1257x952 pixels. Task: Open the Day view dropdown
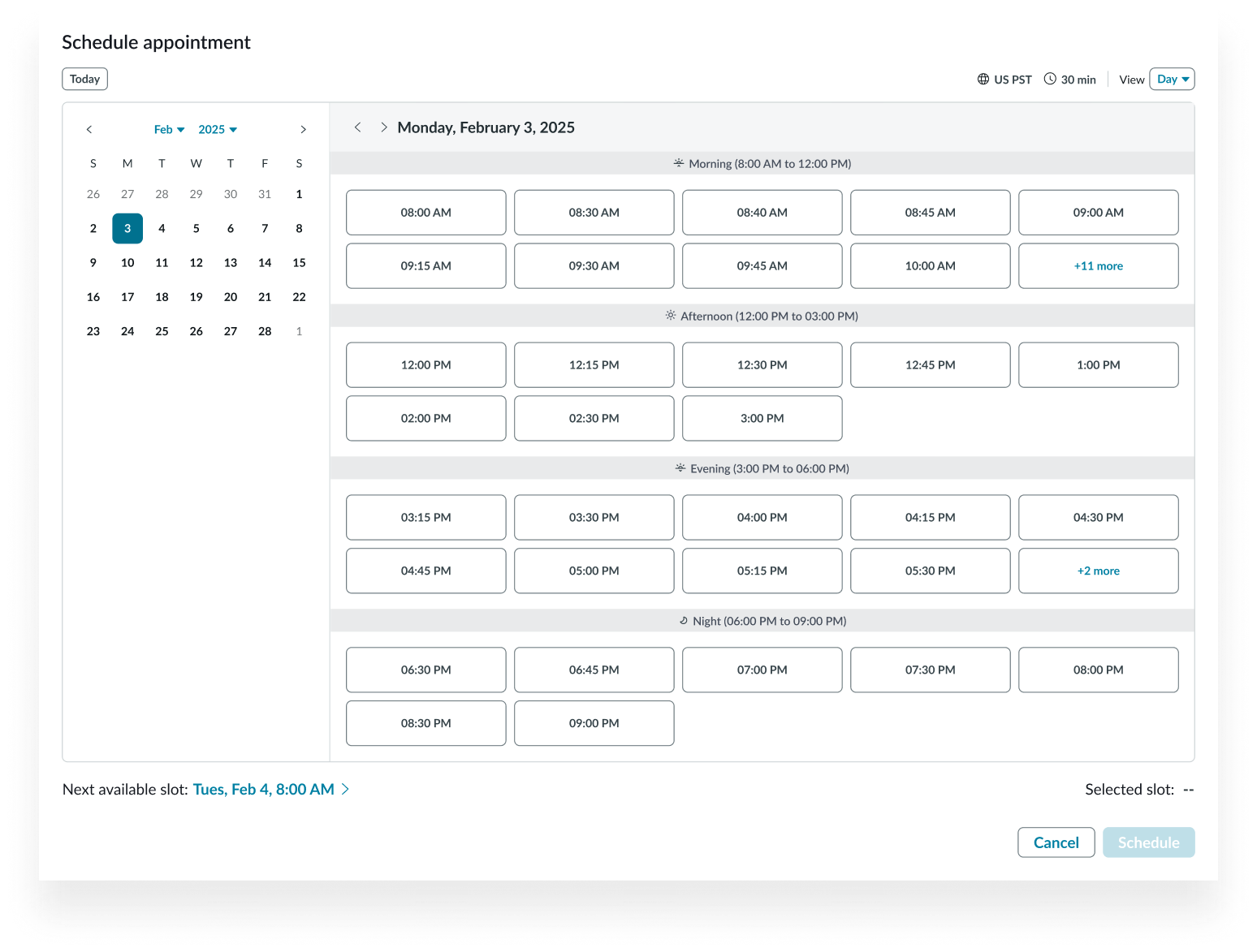[1172, 79]
